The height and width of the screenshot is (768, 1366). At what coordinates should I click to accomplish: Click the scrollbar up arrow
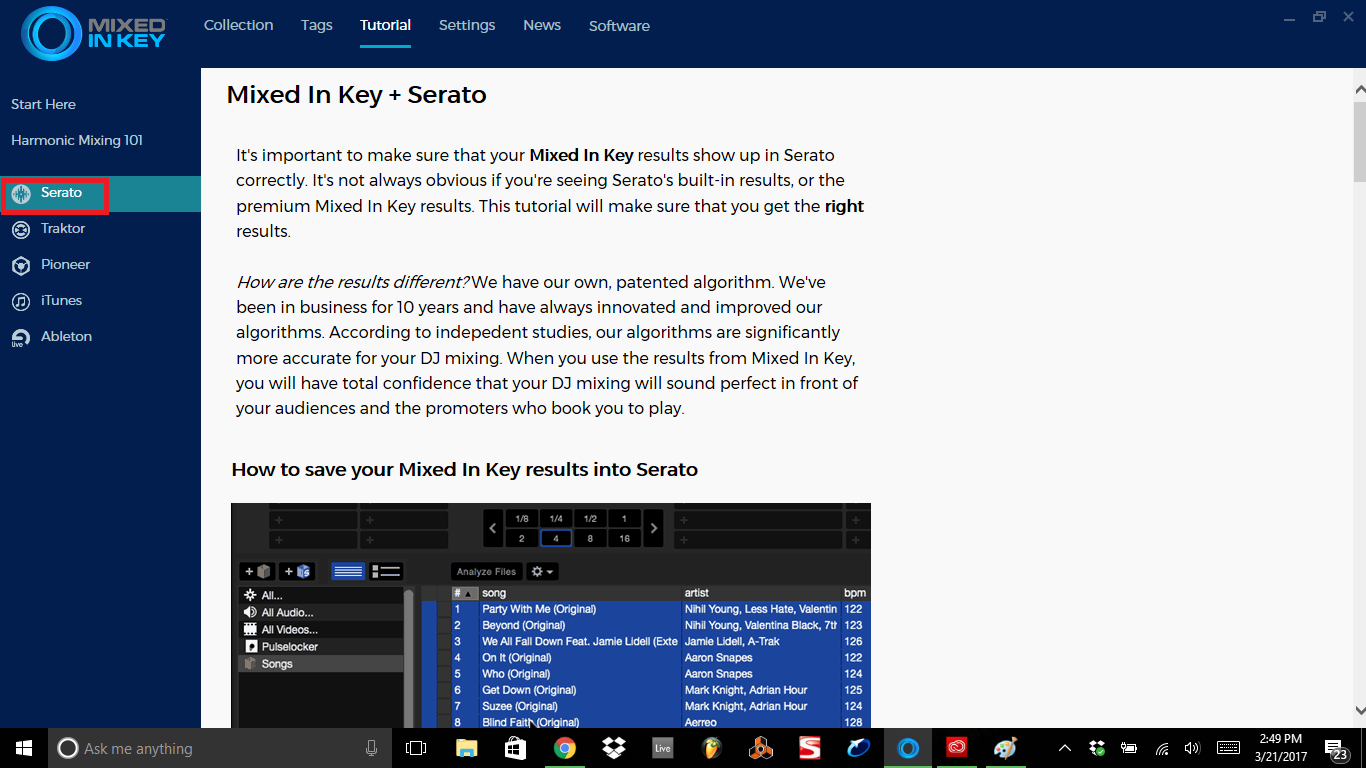(x=1360, y=90)
